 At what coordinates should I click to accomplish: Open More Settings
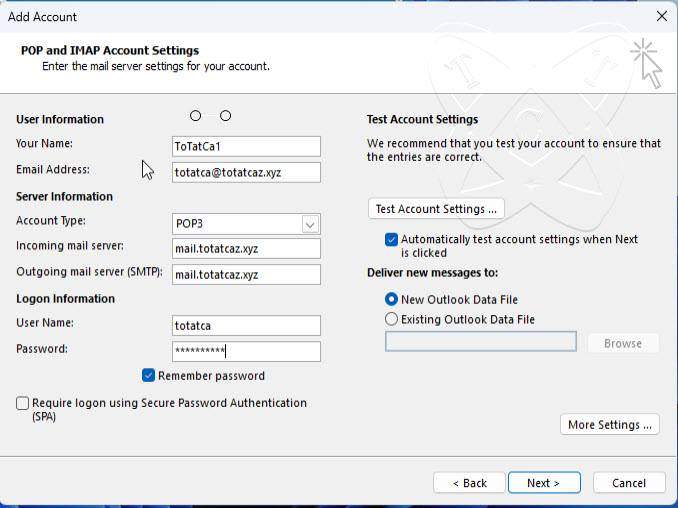coord(610,425)
